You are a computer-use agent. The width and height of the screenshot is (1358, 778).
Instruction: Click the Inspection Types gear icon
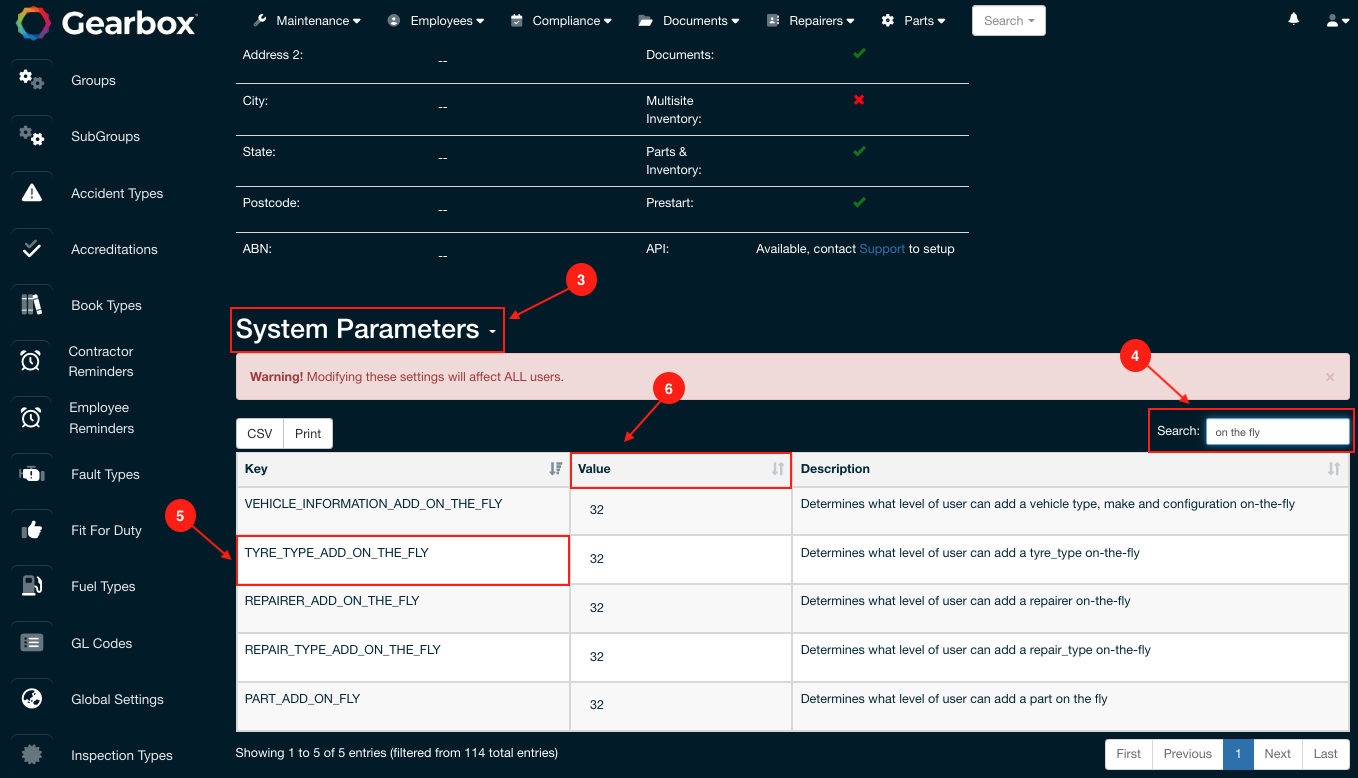[x=32, y=755]
